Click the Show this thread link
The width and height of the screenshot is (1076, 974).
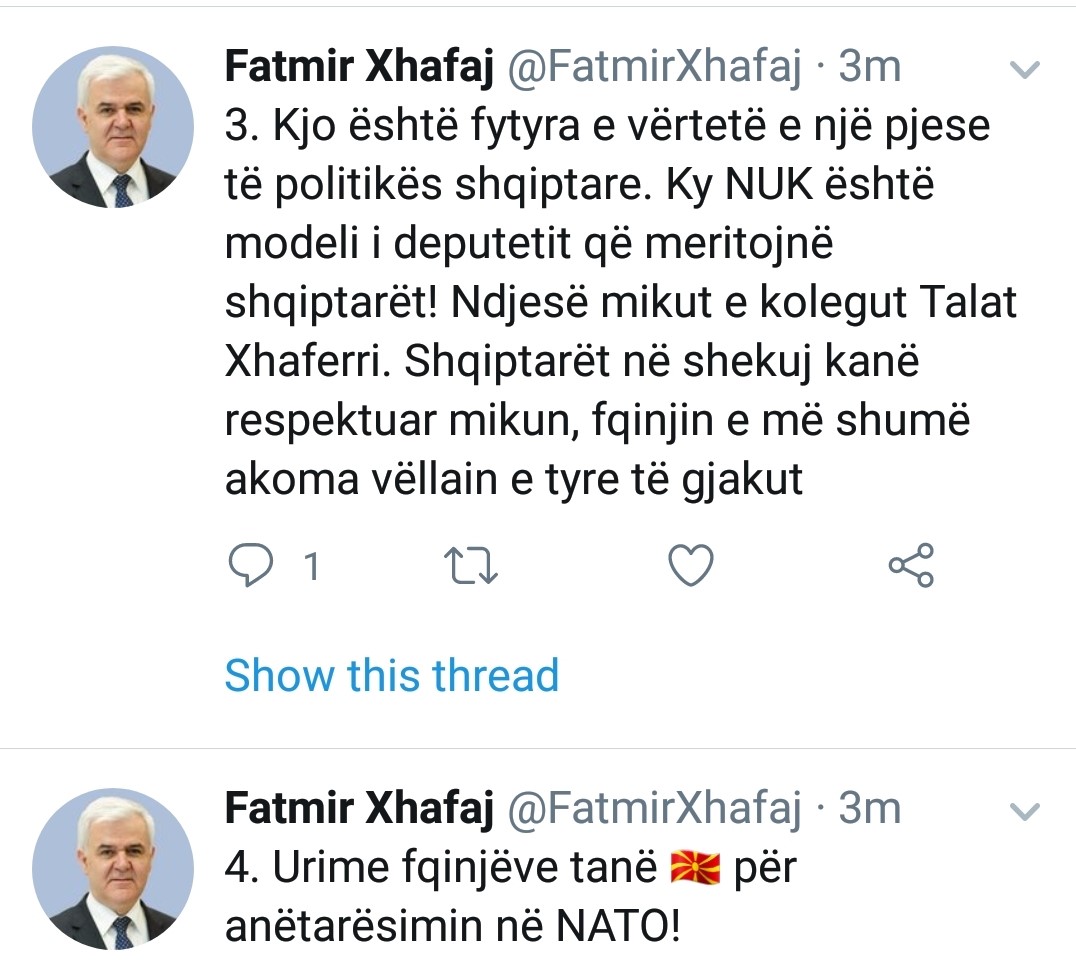pos(391,675)
